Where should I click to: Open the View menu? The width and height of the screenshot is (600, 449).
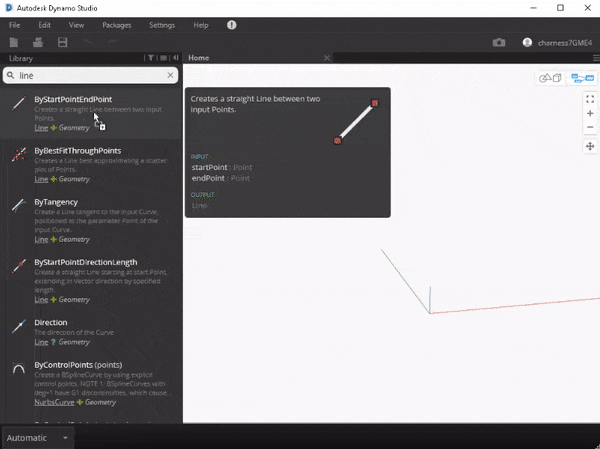(x=76, y=25)
